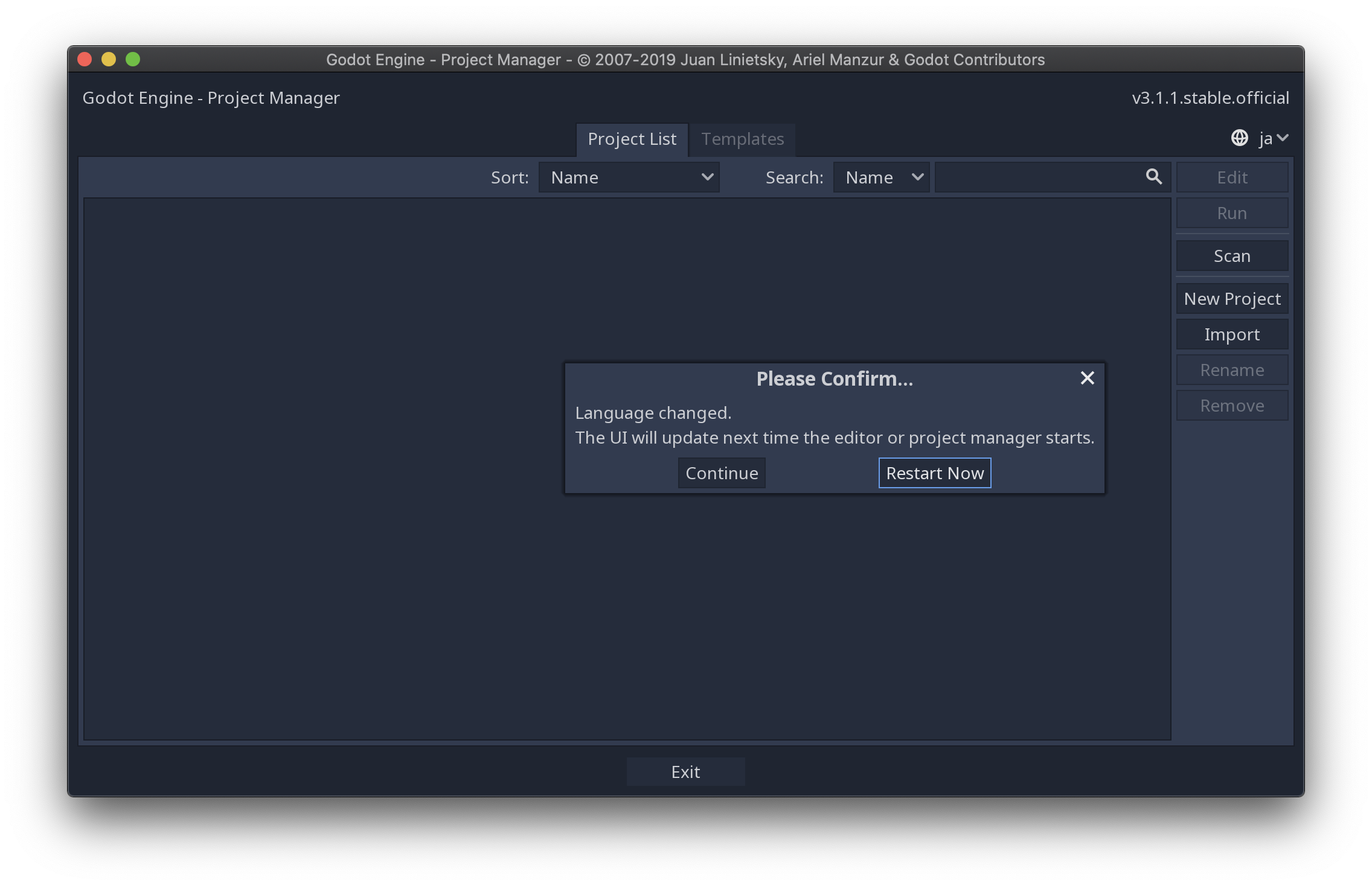Focus the project search input field
The height and width of the screenshot is (886, 1372).
click(1053, 177)
